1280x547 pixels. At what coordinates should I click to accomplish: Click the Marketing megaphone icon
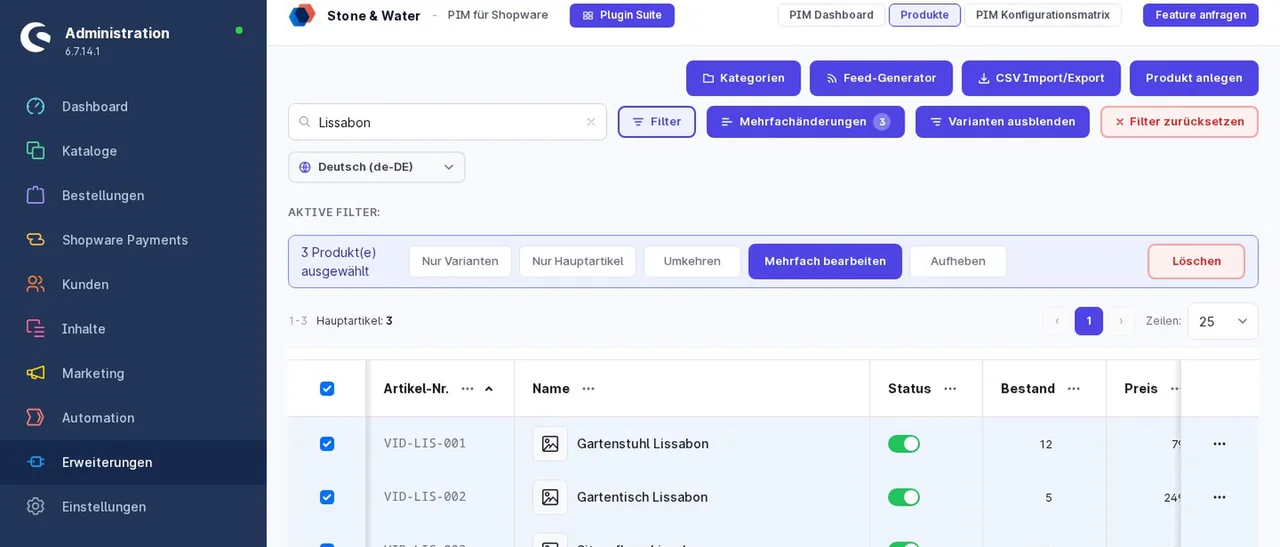(35, 373)
